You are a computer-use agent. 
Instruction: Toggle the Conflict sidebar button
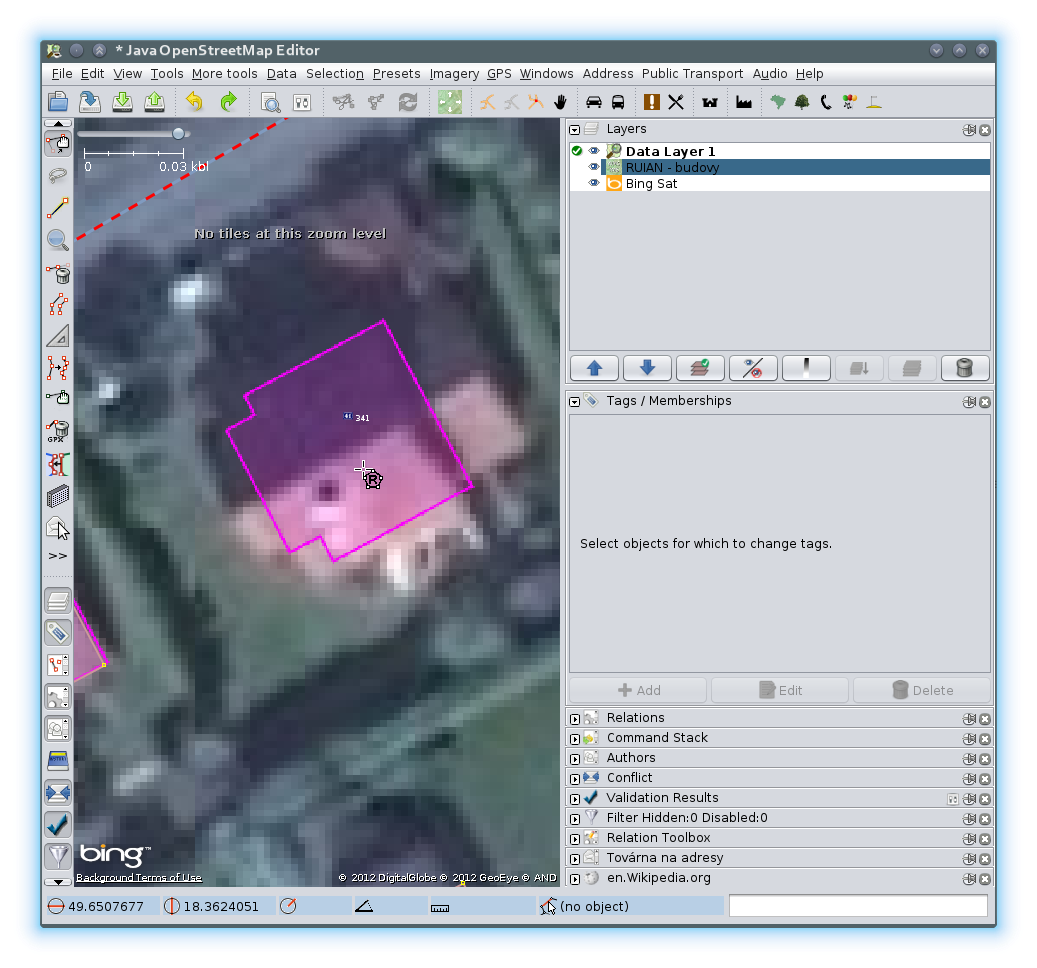click(x=58, y=792)
